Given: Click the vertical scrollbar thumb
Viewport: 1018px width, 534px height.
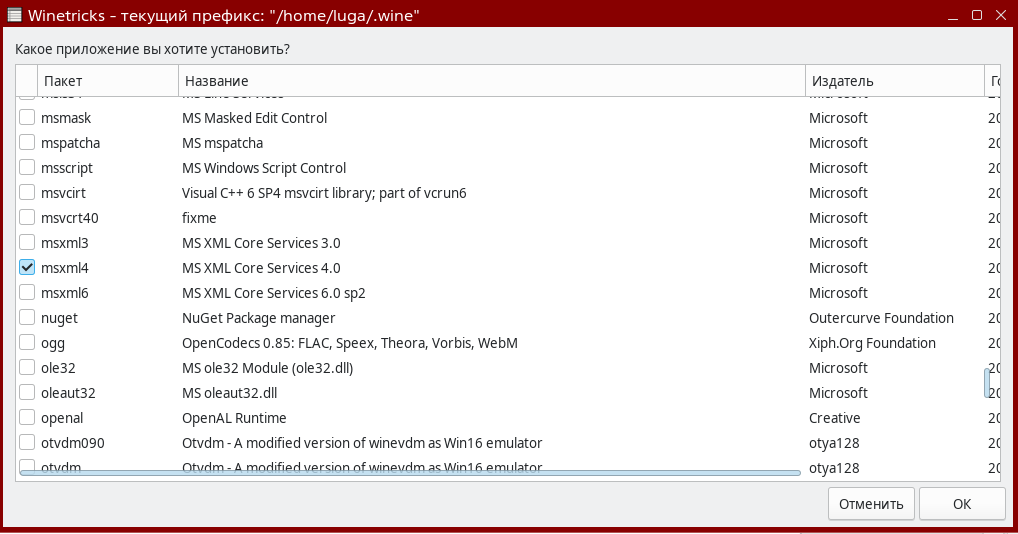Looking at the screenshot, I should pos(987,383).
